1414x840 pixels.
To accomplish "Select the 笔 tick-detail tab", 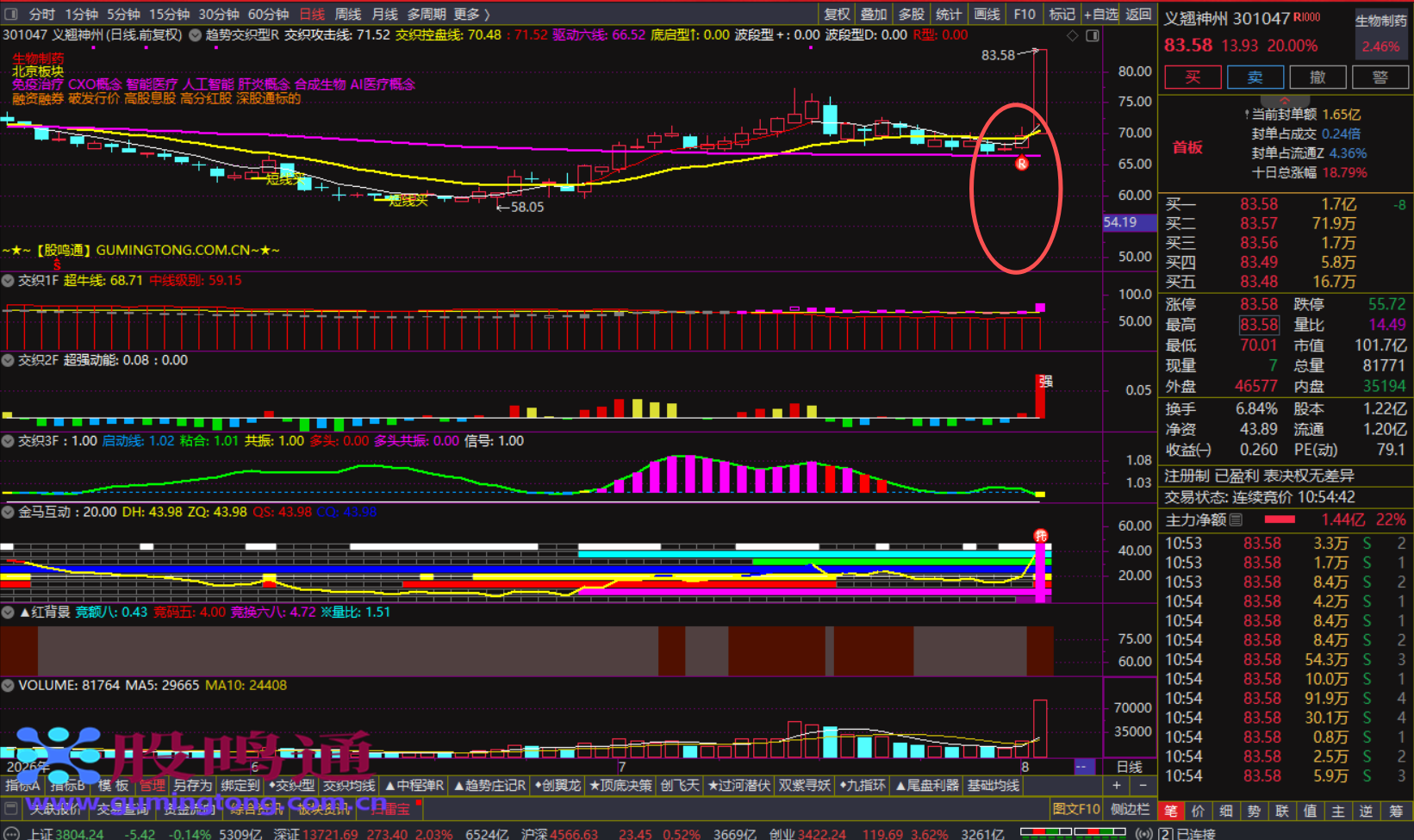I will [x=1171, y=811].
